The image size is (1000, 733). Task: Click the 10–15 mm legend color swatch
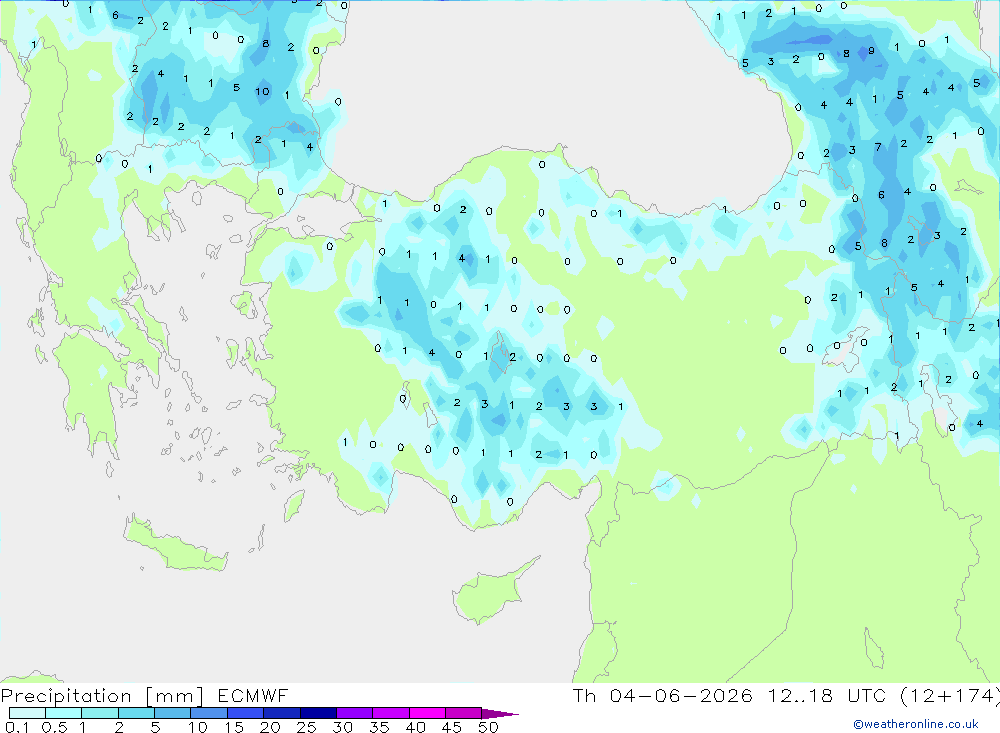[209, 713]
